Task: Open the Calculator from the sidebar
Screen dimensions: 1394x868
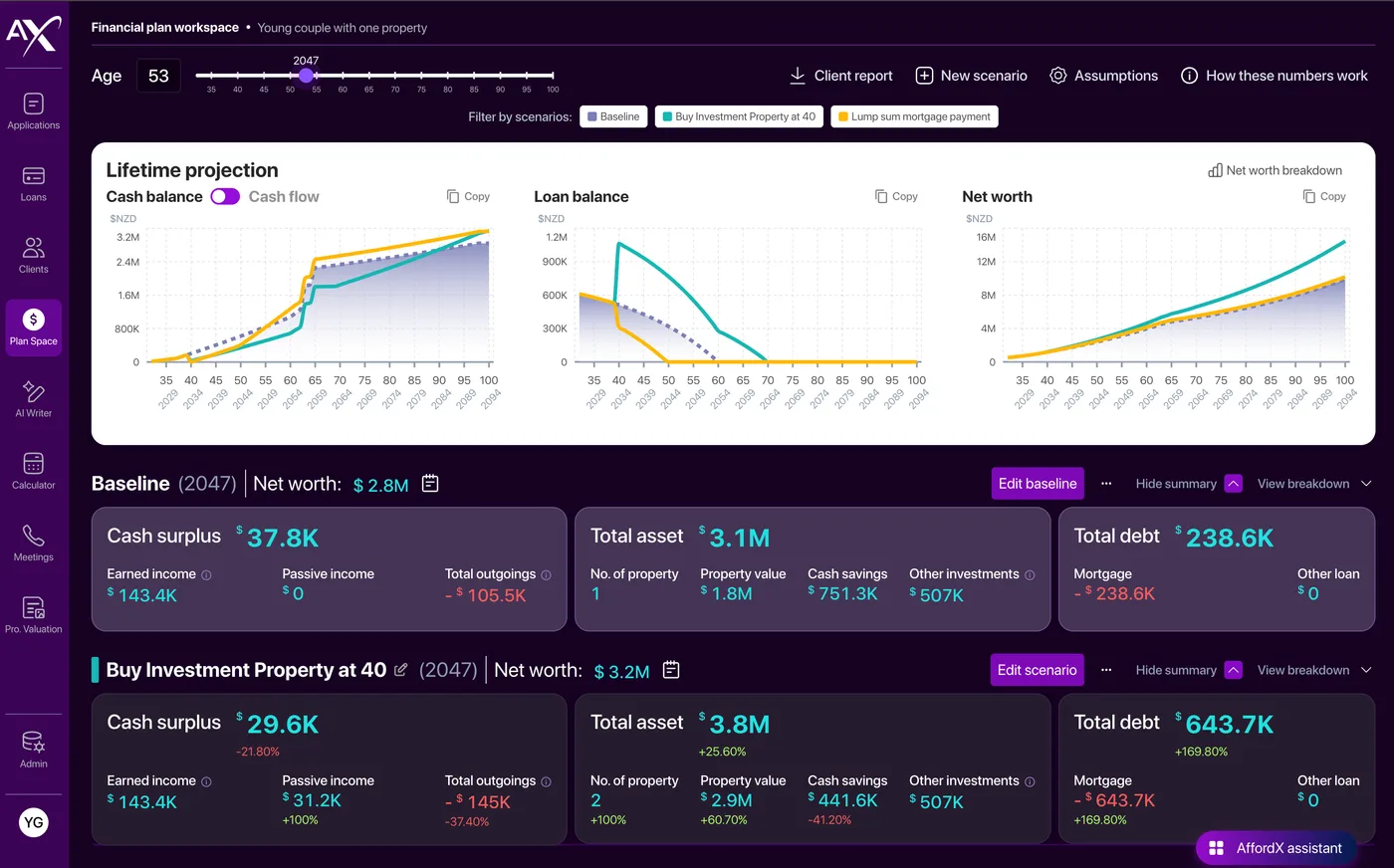Action: [x=34, y=471]
